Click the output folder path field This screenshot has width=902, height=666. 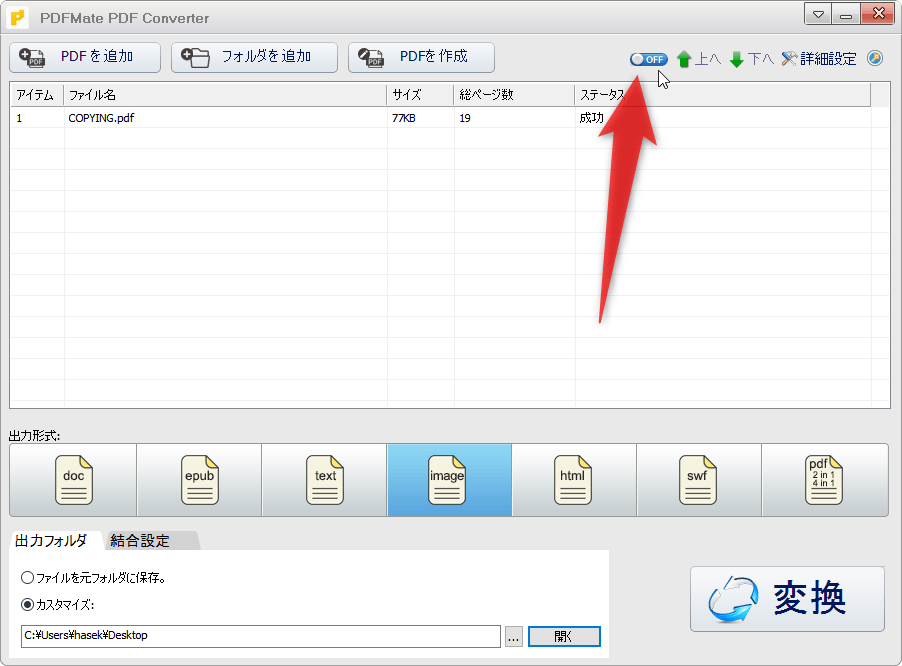click(x=261, y=636)
